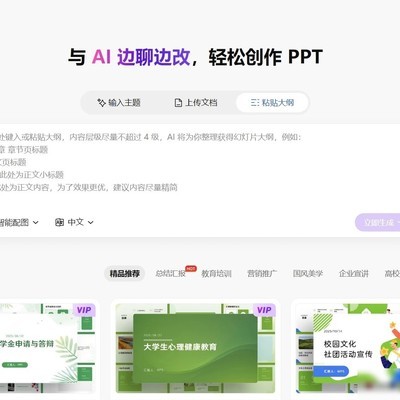Open the 中文 language dropdown

(x=75, y=222)
